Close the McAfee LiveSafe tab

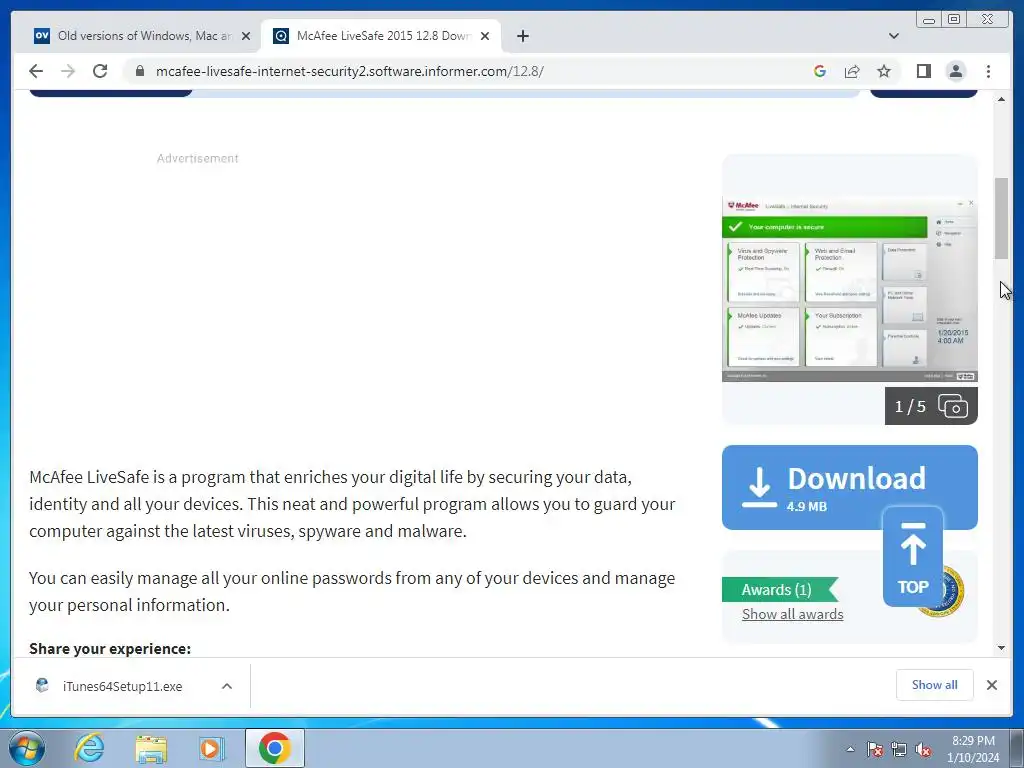pos(485,36)
